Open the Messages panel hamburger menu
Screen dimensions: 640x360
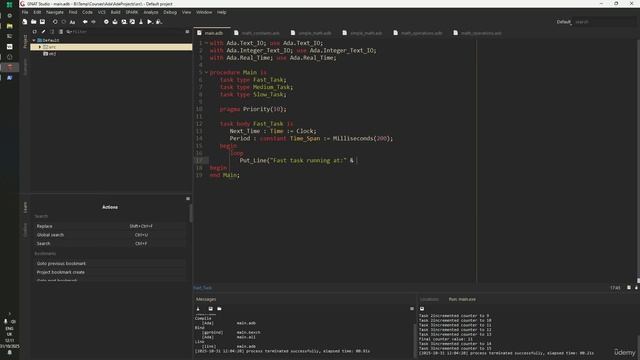tap(411, 309)
